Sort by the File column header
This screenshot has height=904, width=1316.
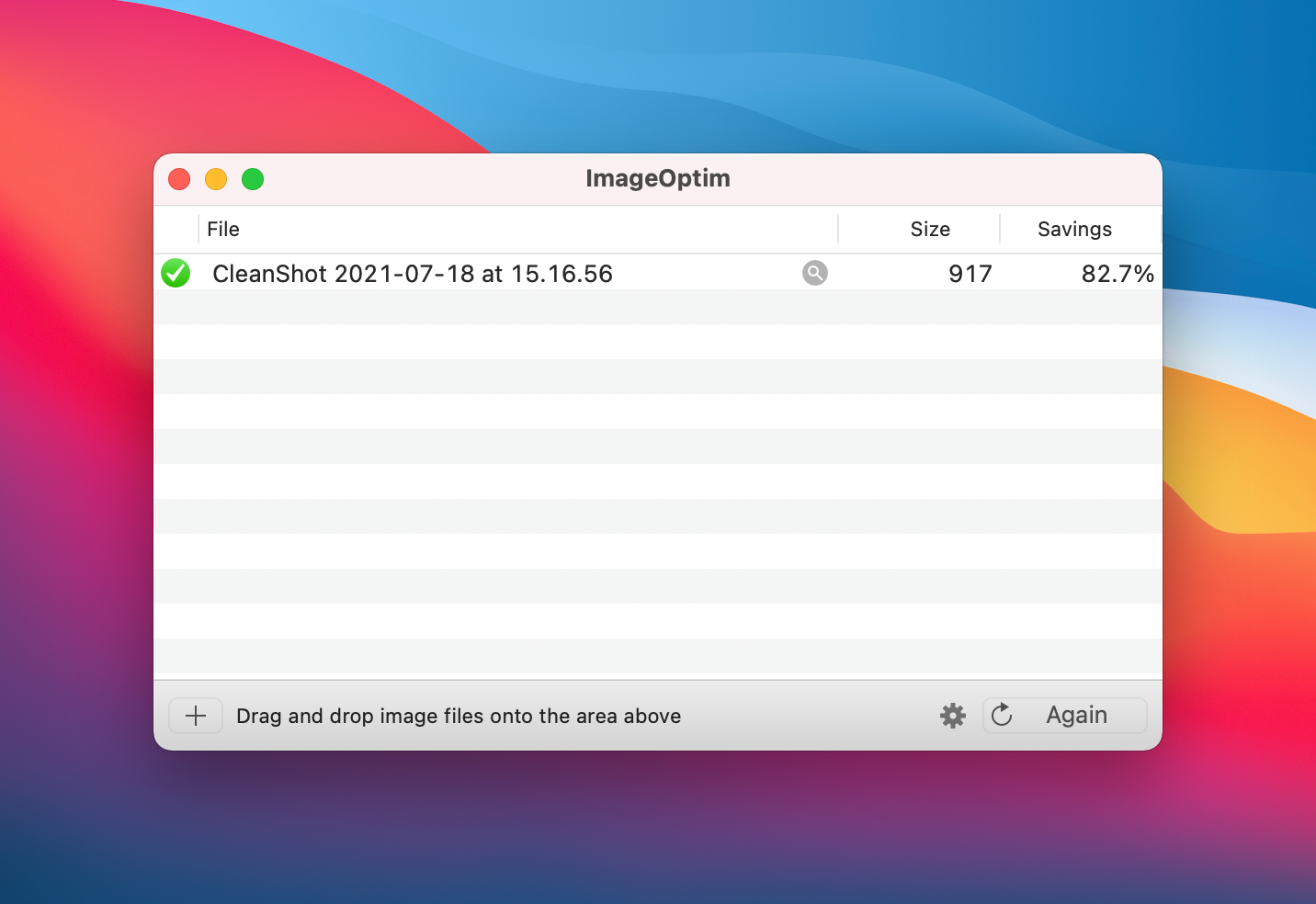click(x=518, y=229)
